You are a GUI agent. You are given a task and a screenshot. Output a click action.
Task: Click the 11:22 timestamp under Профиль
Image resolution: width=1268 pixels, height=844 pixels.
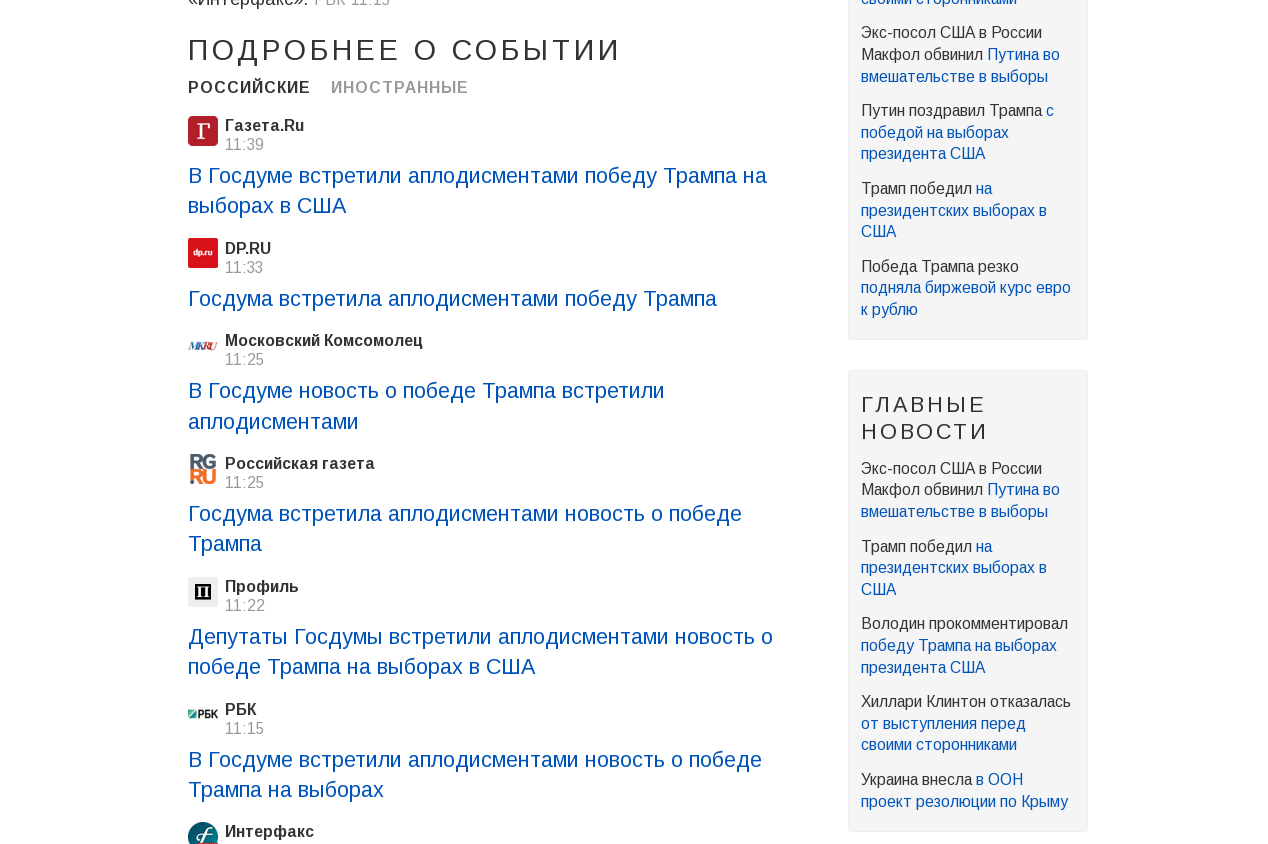pyautogui.click(x=245, y=606)
